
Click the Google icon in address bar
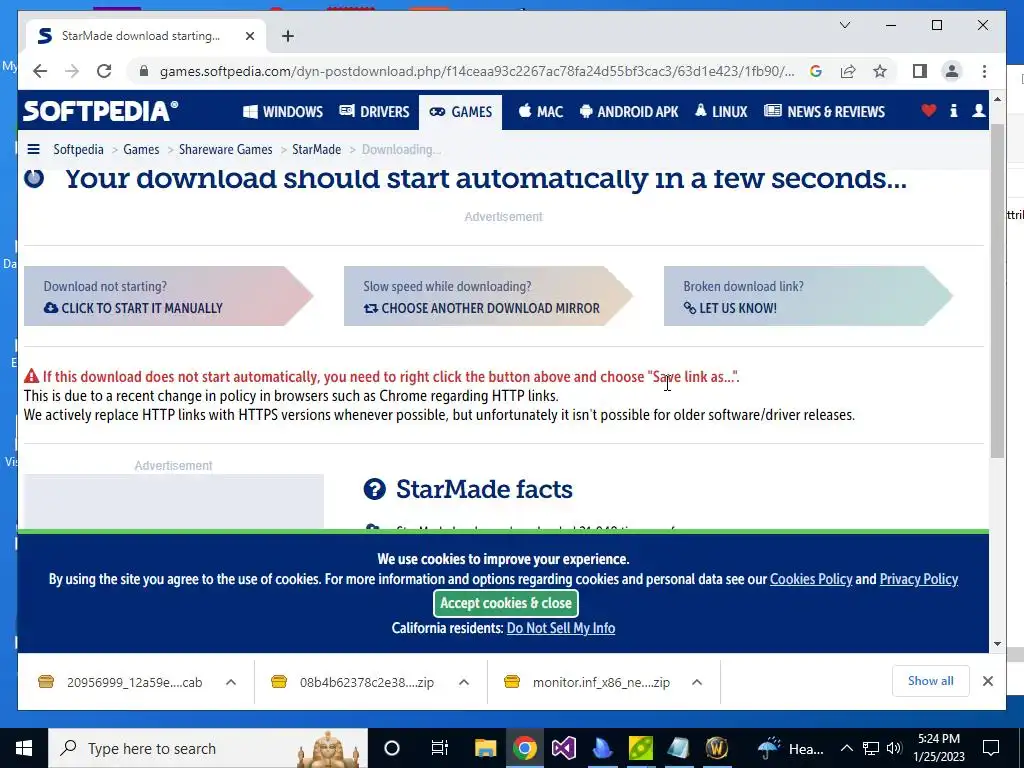pyautogui.click(x=816, y=71)
